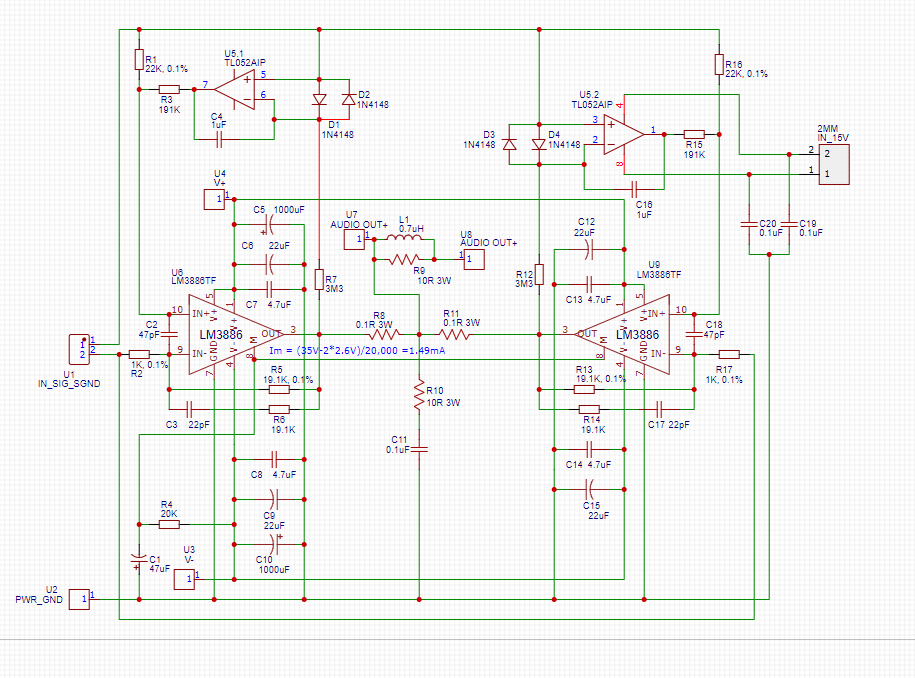Click the C13 4.7uF capacitor symbol
This screenshot has width=915, height=678.
pos(589,284)
